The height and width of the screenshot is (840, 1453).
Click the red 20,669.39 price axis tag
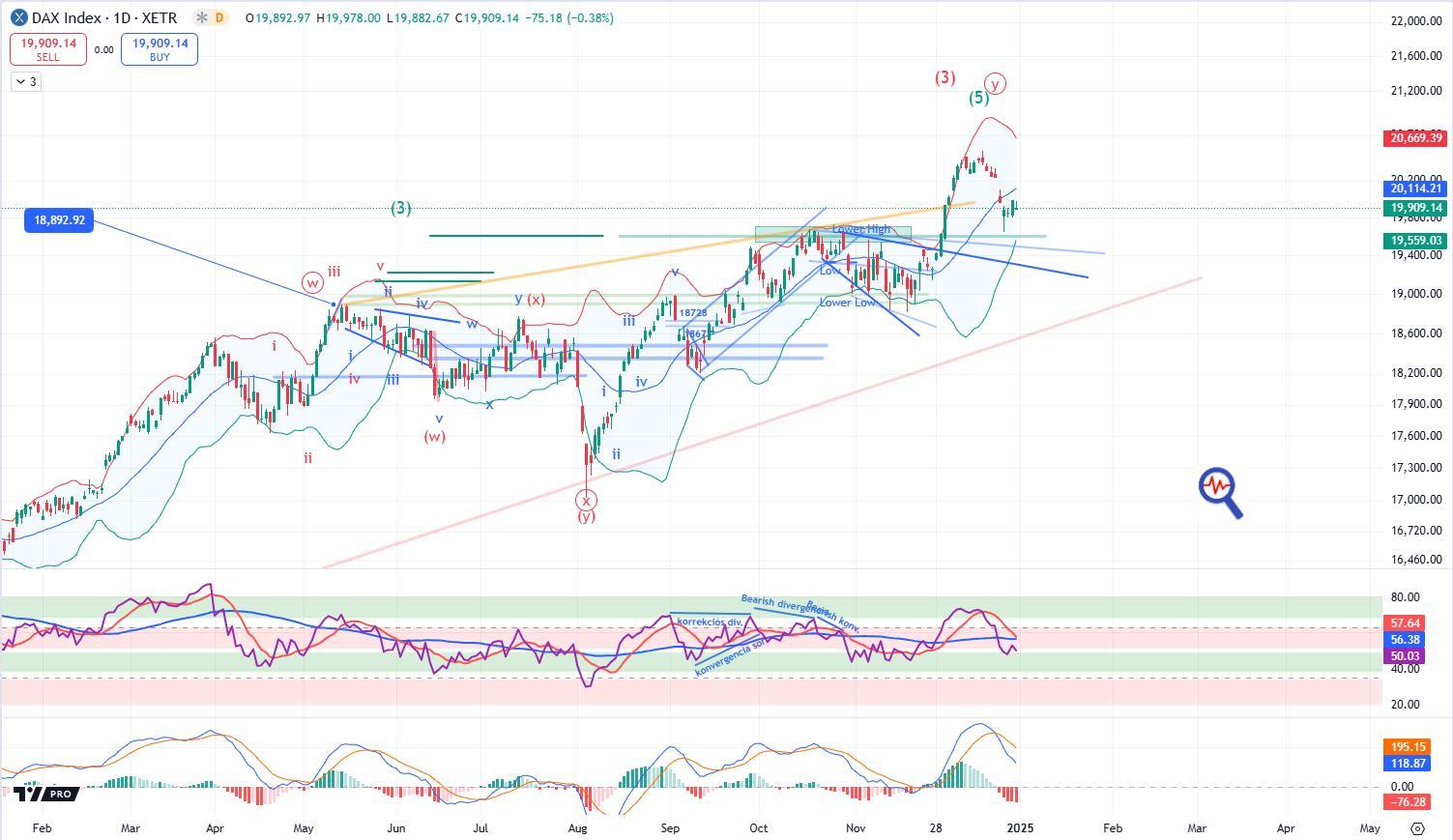pos(1415,138)
